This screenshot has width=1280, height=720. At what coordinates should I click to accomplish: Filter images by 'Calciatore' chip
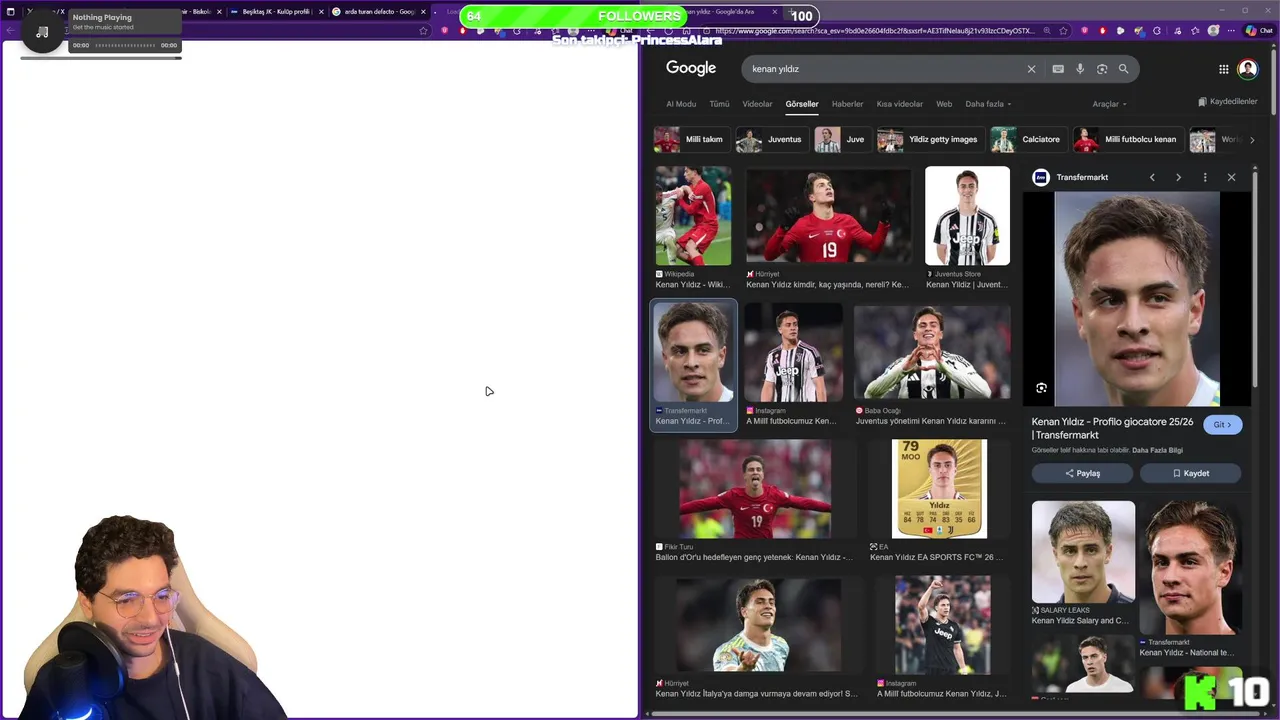1027,139
